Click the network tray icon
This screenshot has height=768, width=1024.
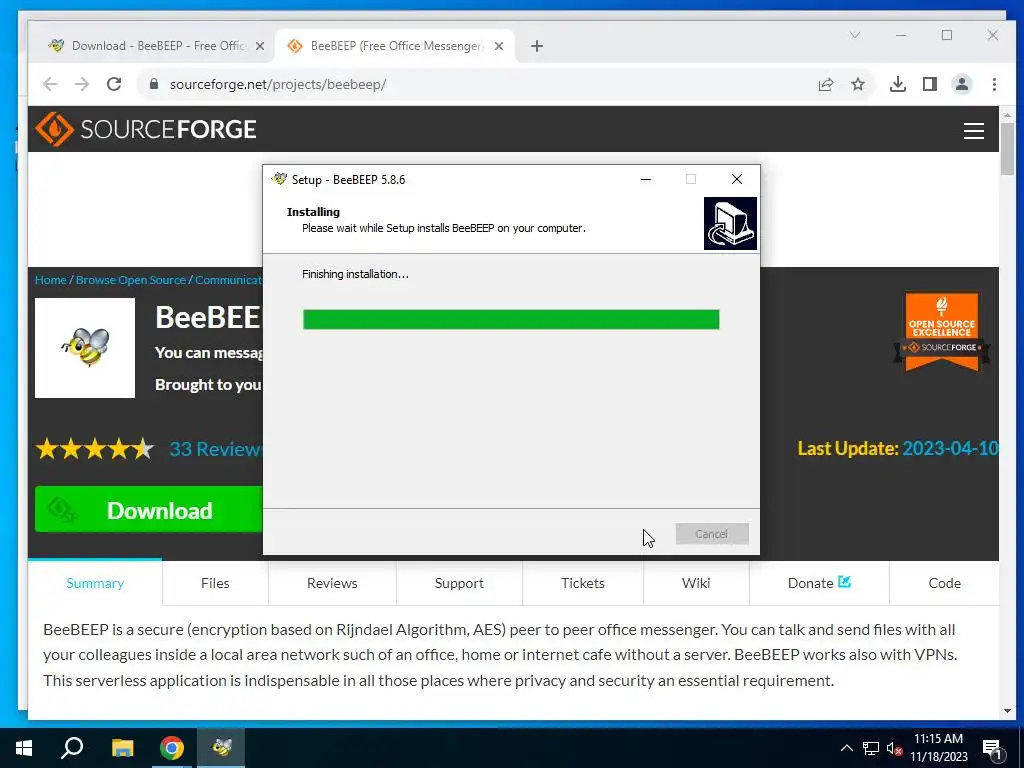pos(871,748)
